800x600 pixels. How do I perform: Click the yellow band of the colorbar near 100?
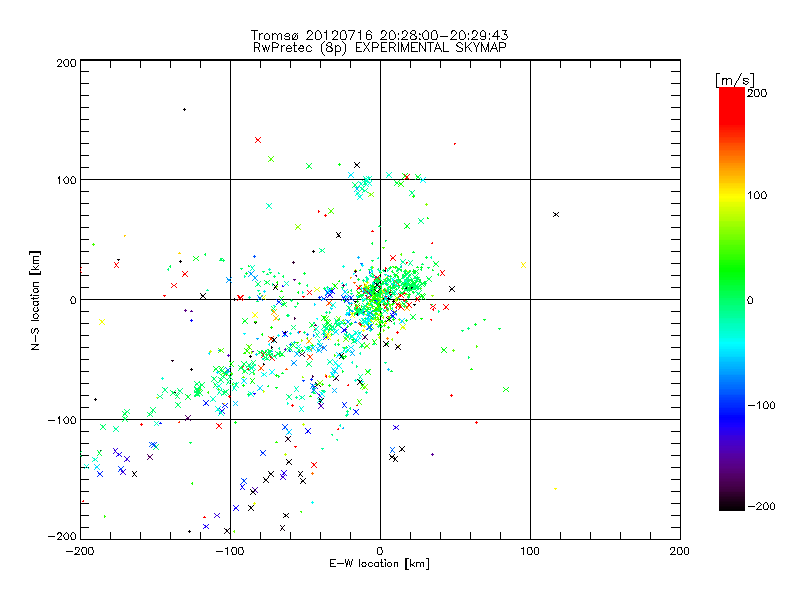pos(732,195)
